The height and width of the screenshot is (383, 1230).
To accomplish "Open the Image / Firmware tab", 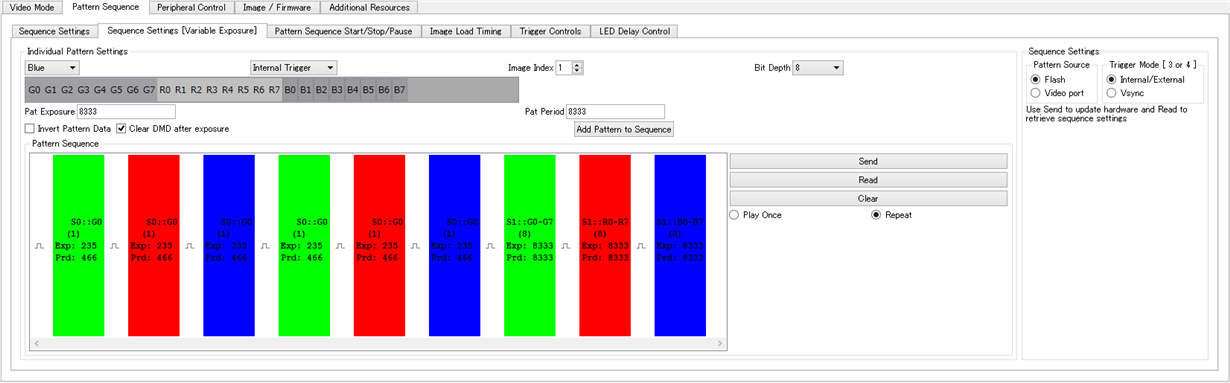I will (277, 7).
